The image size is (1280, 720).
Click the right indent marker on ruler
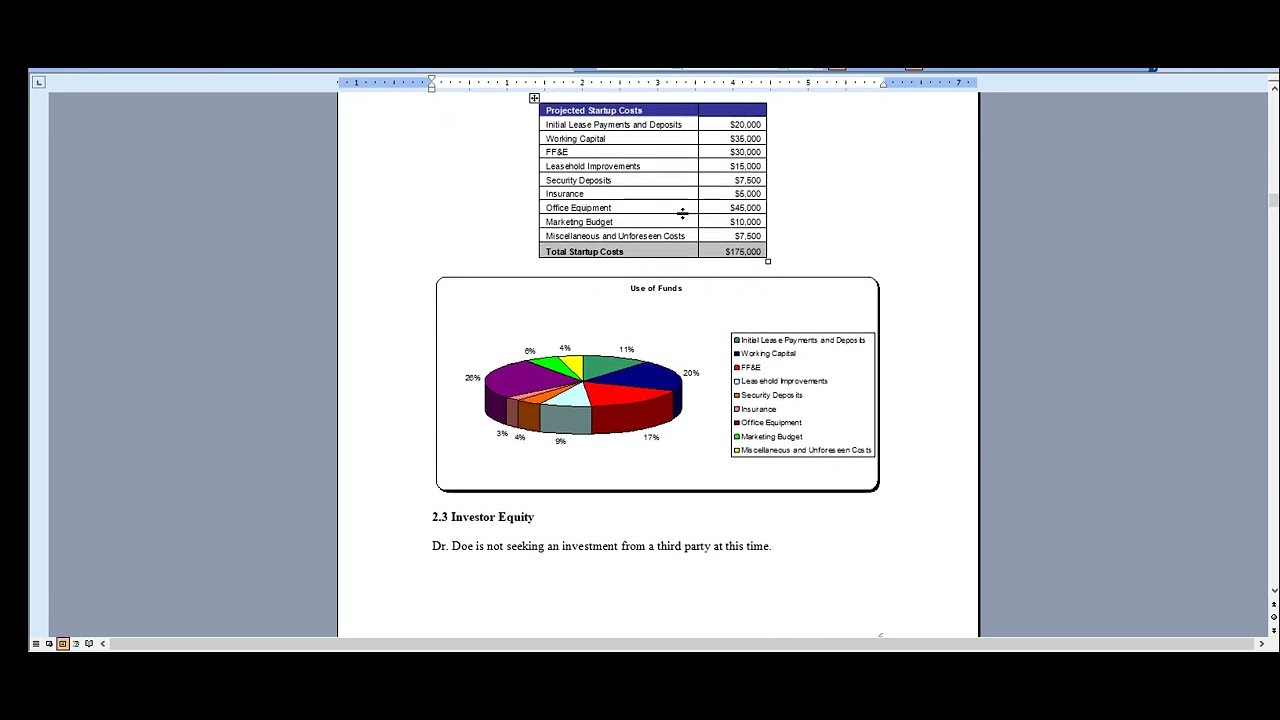click(x=883, y=85)
